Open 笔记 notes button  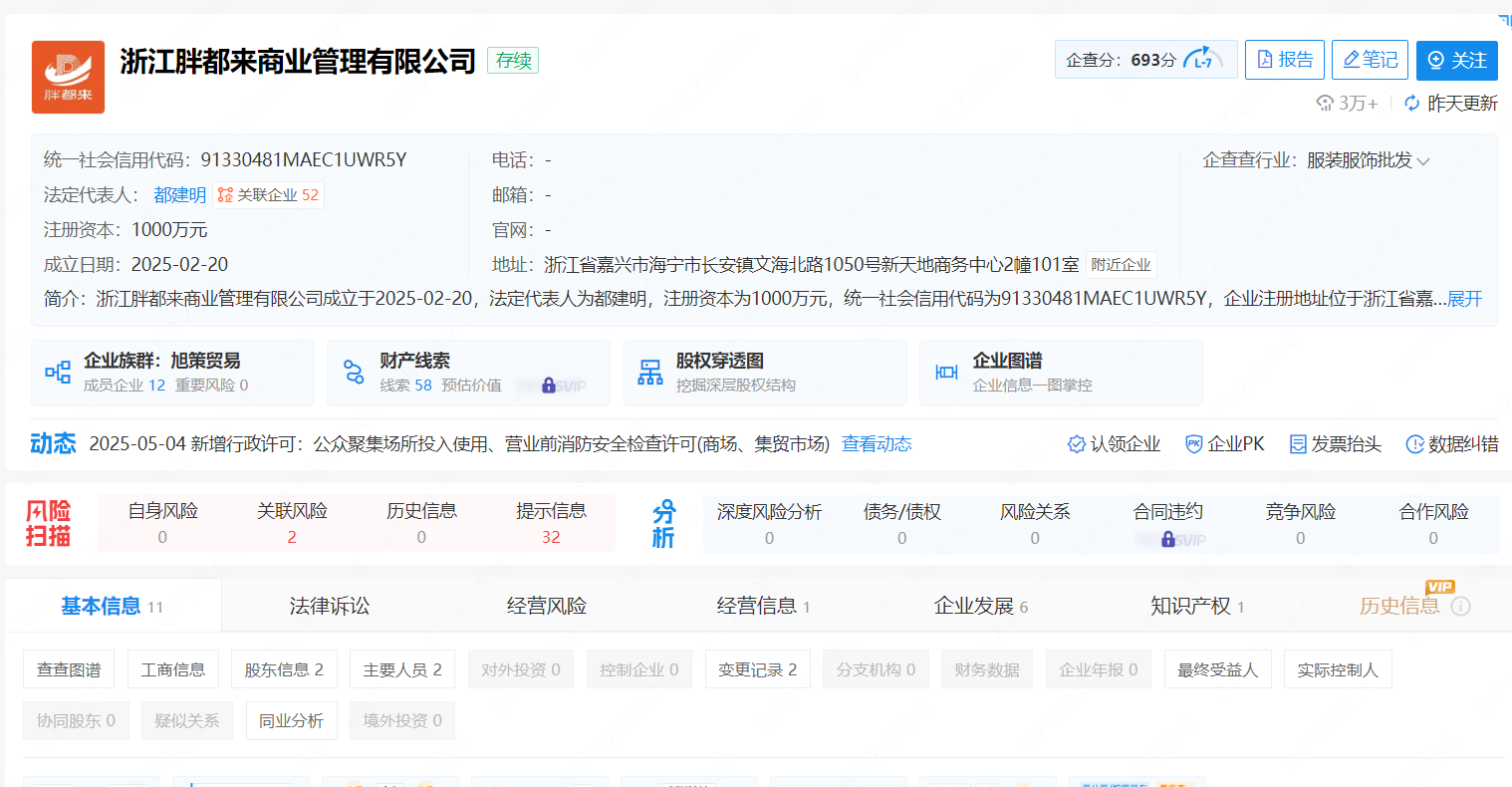[x=1370, y=60]
